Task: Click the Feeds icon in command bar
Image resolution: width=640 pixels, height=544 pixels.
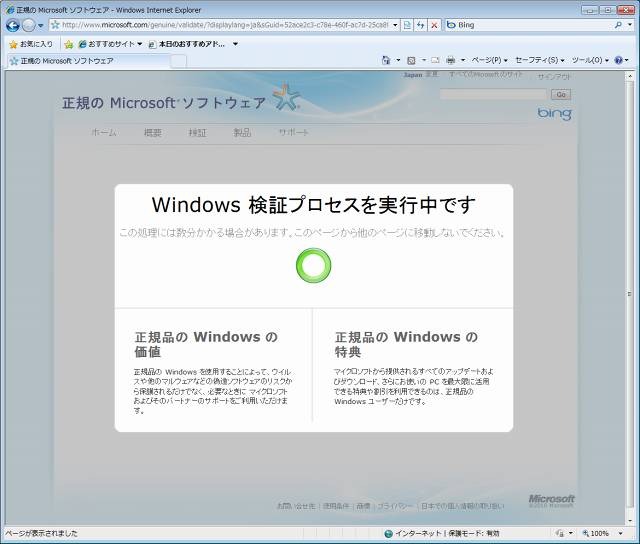Action: [x=411, y=60]
